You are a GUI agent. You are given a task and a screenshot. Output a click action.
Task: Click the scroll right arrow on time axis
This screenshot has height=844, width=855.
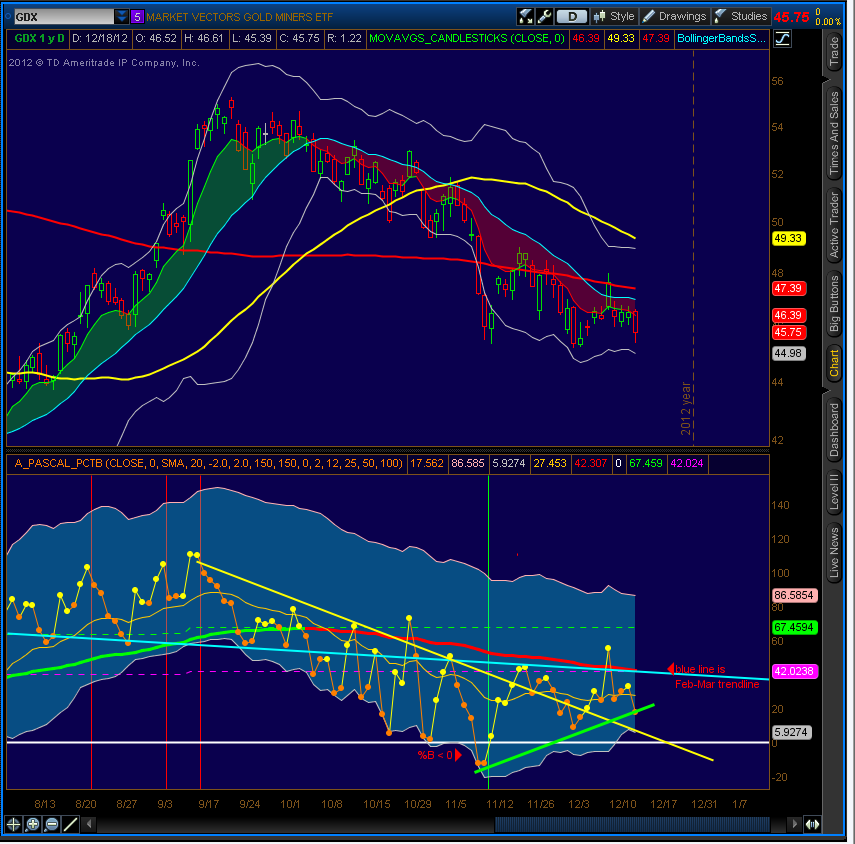(795, 824)
